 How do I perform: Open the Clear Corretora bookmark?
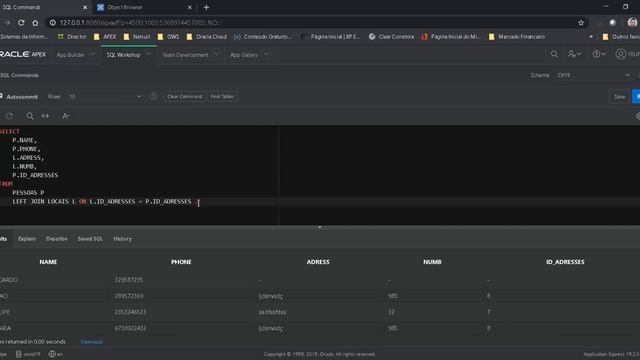(391, 37)
